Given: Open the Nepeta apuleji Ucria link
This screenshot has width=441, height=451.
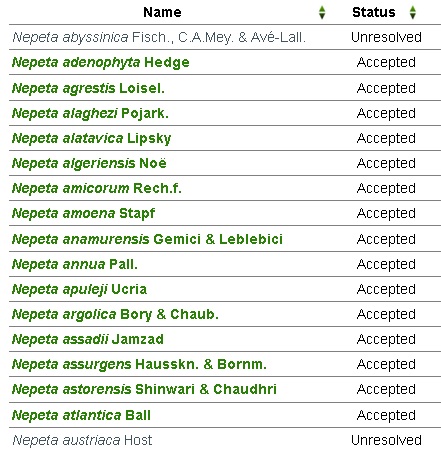Looking at the screenshot, I should 79,290.
